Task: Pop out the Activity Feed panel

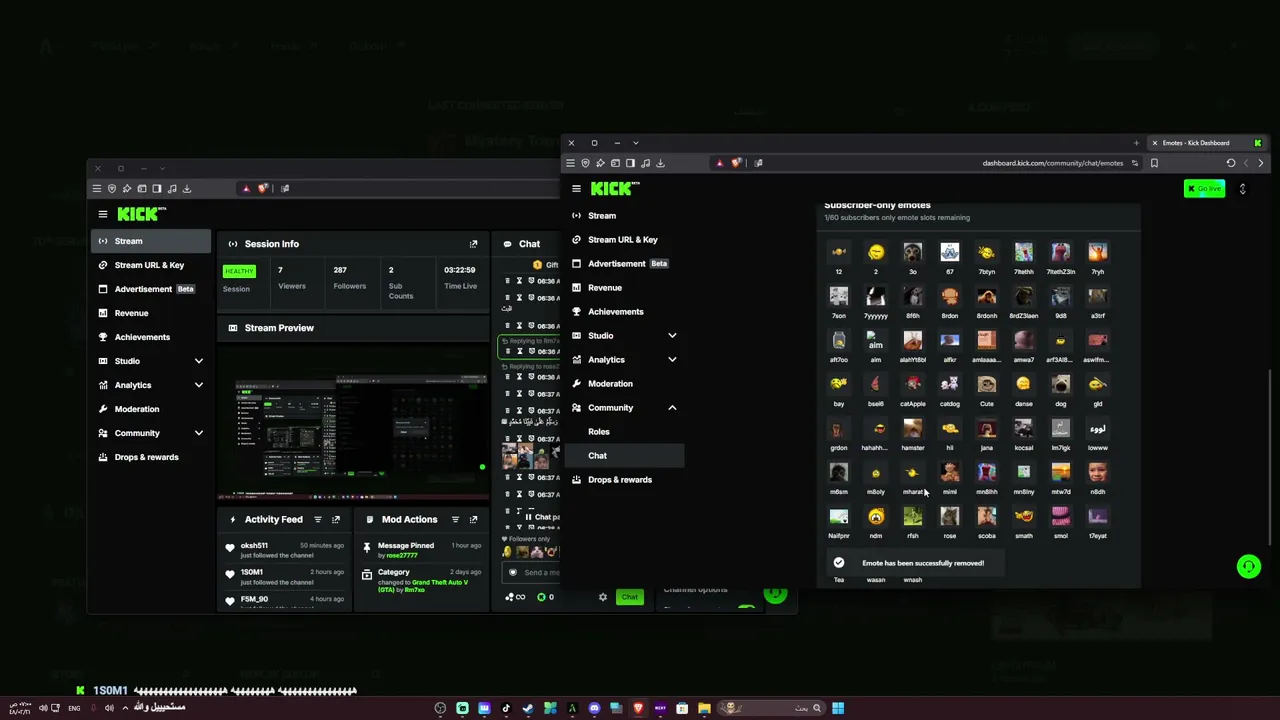Action: tap(336, 520)
